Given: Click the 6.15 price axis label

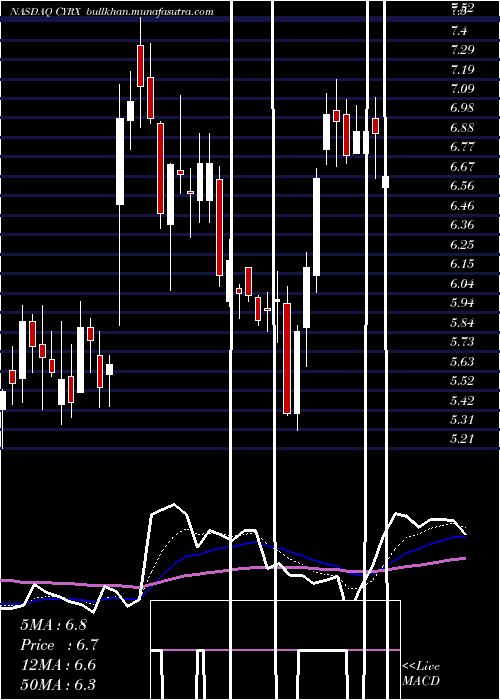Looking at the screenshot, I should click(462, 263).
